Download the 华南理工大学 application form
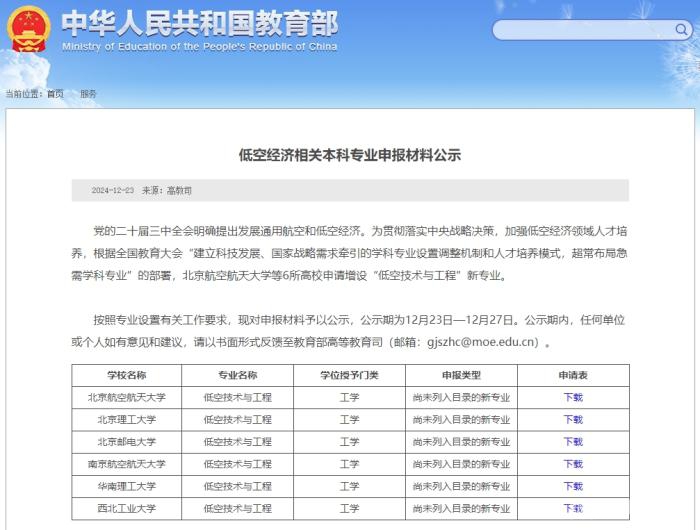The image size is (700, 530). [572, 486]
